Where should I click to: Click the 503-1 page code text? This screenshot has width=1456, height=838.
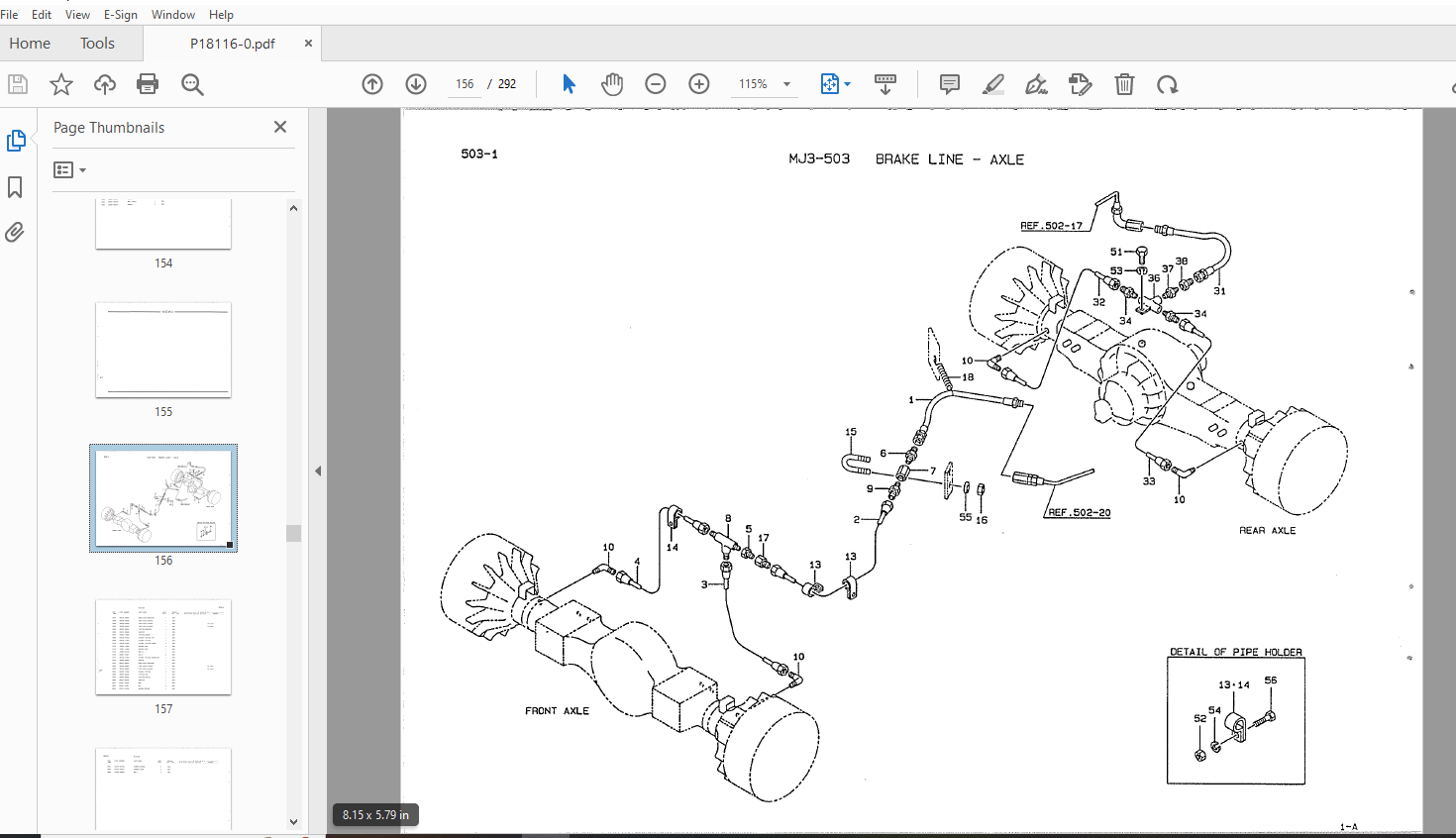tap(479, 154)
